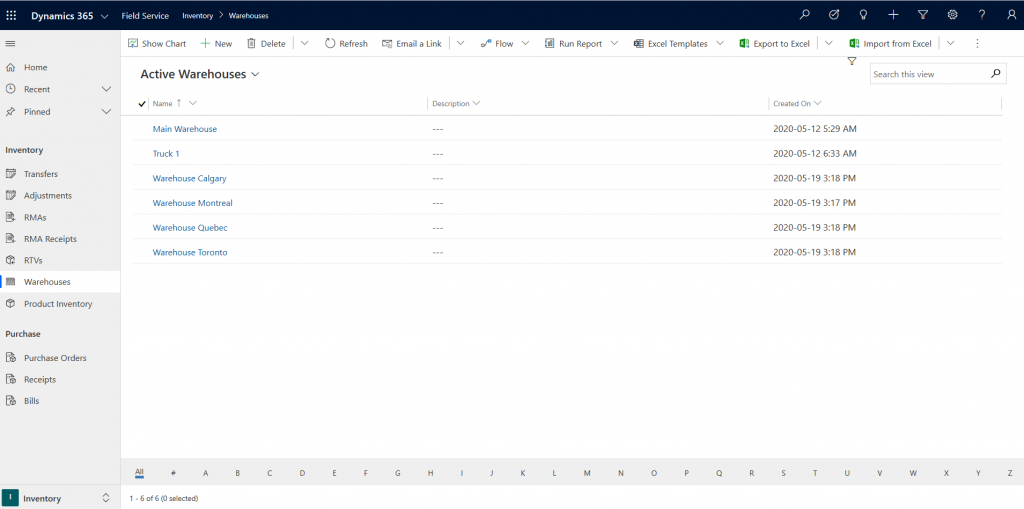Open the Warehouse Montreal record
The image size is (1024, 509).
pos(193,203)
